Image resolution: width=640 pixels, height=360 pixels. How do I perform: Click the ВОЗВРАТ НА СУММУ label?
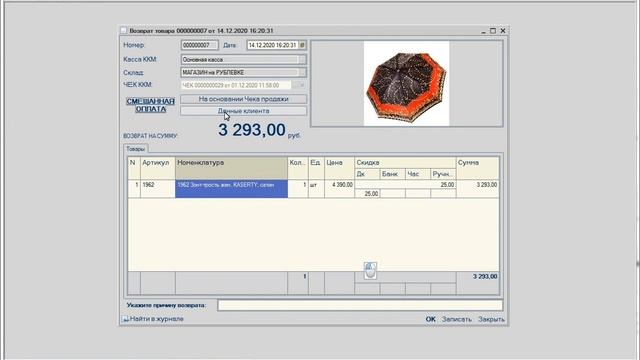151,136
